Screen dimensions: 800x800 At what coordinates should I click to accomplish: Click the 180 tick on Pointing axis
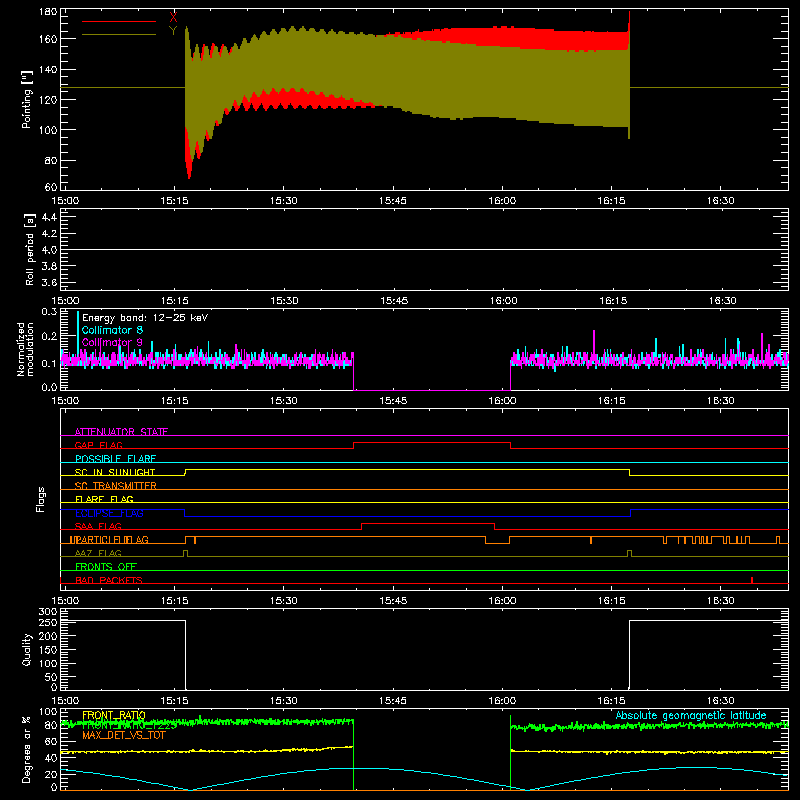(48, 11)
